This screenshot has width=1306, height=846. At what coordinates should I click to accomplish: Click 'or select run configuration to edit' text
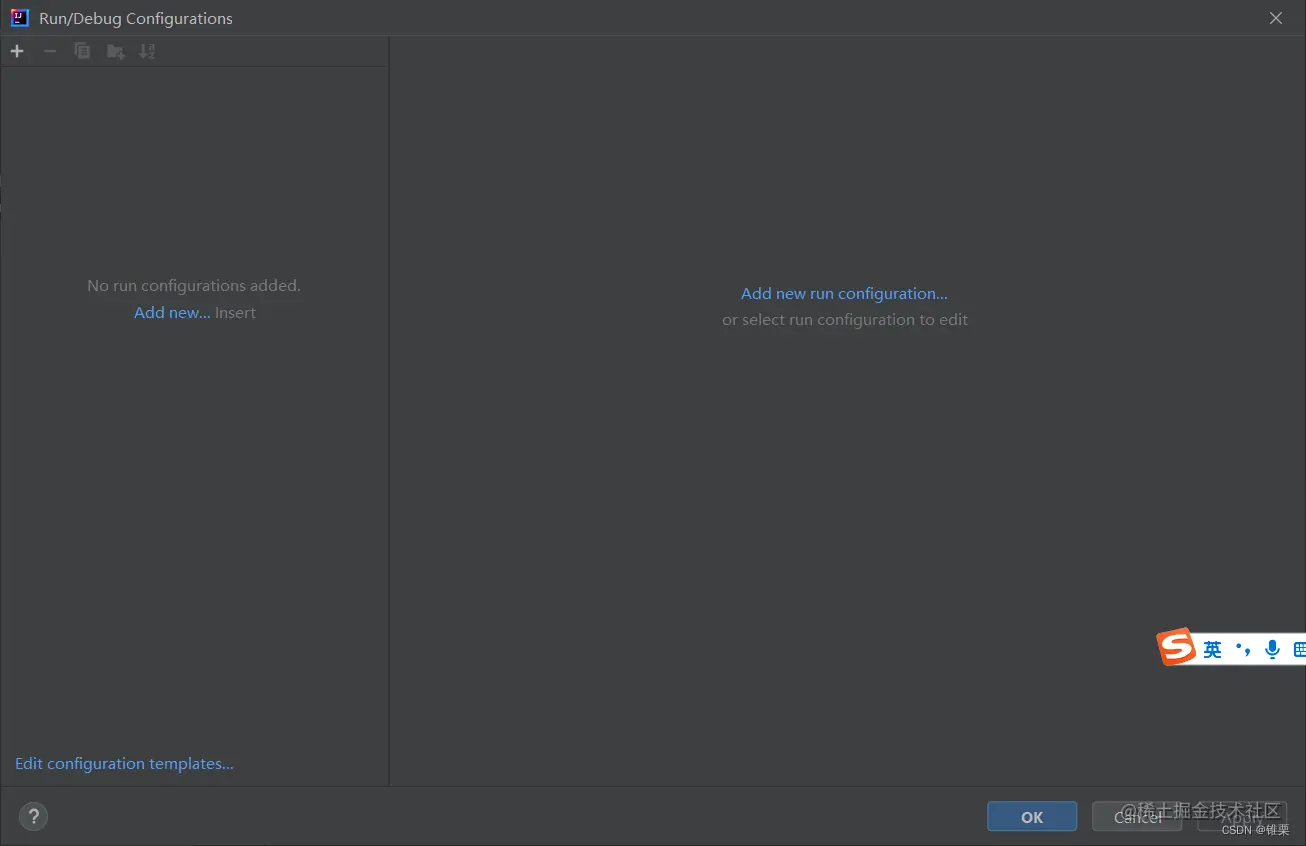[845, 320]
